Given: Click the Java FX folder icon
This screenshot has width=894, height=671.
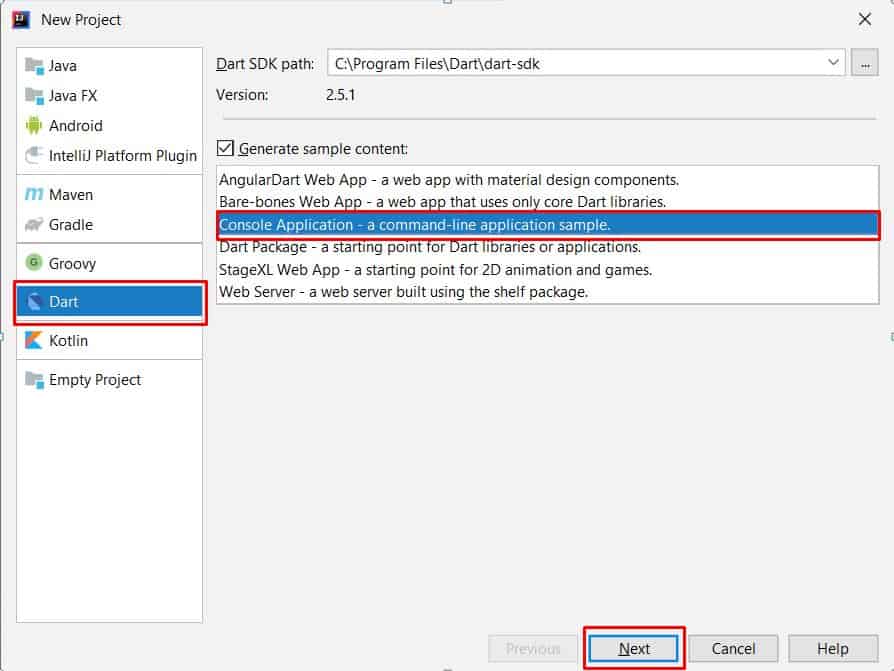Looking at the screenshot, I should 34,96.
